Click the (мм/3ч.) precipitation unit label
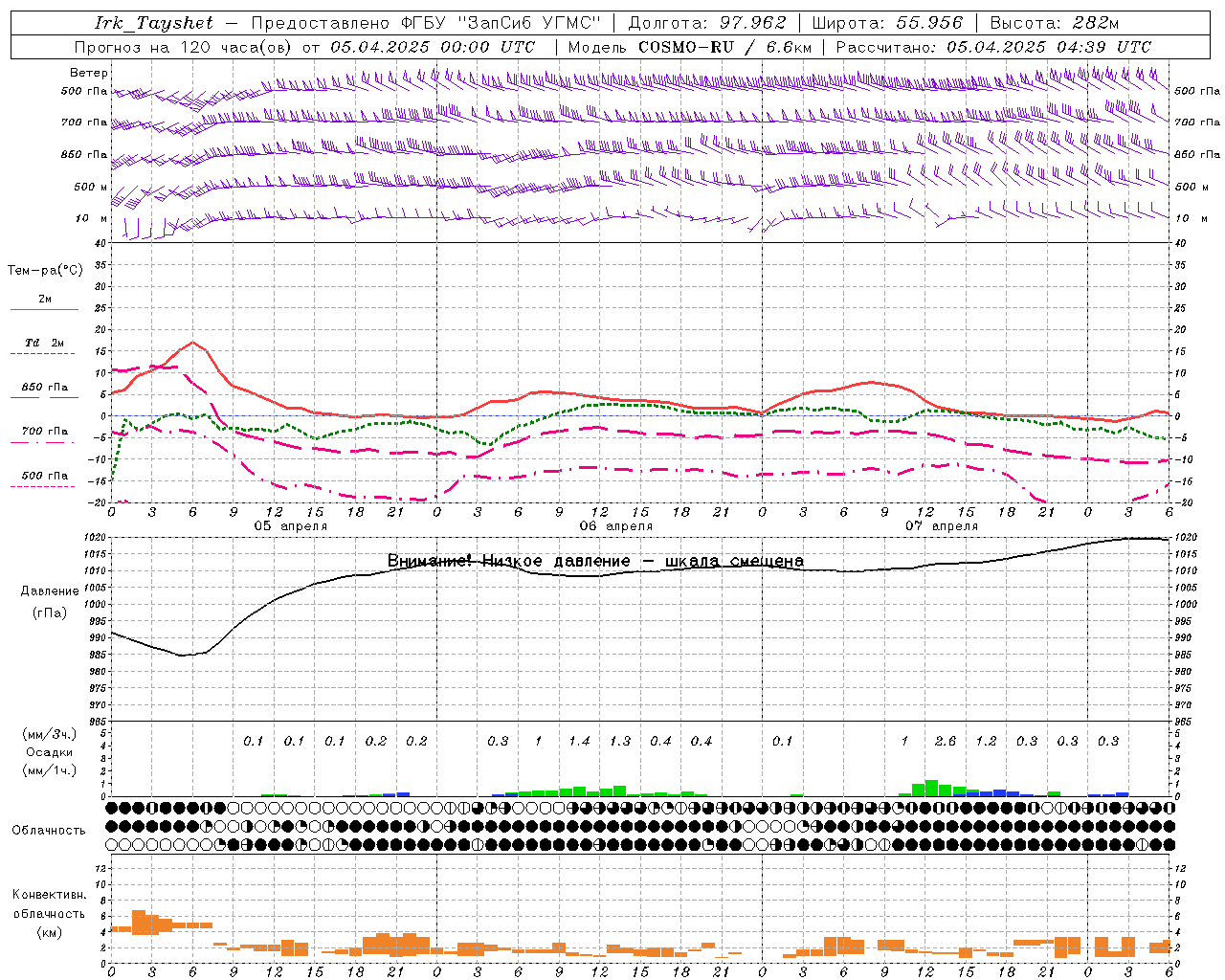 (x=49, y=734)
